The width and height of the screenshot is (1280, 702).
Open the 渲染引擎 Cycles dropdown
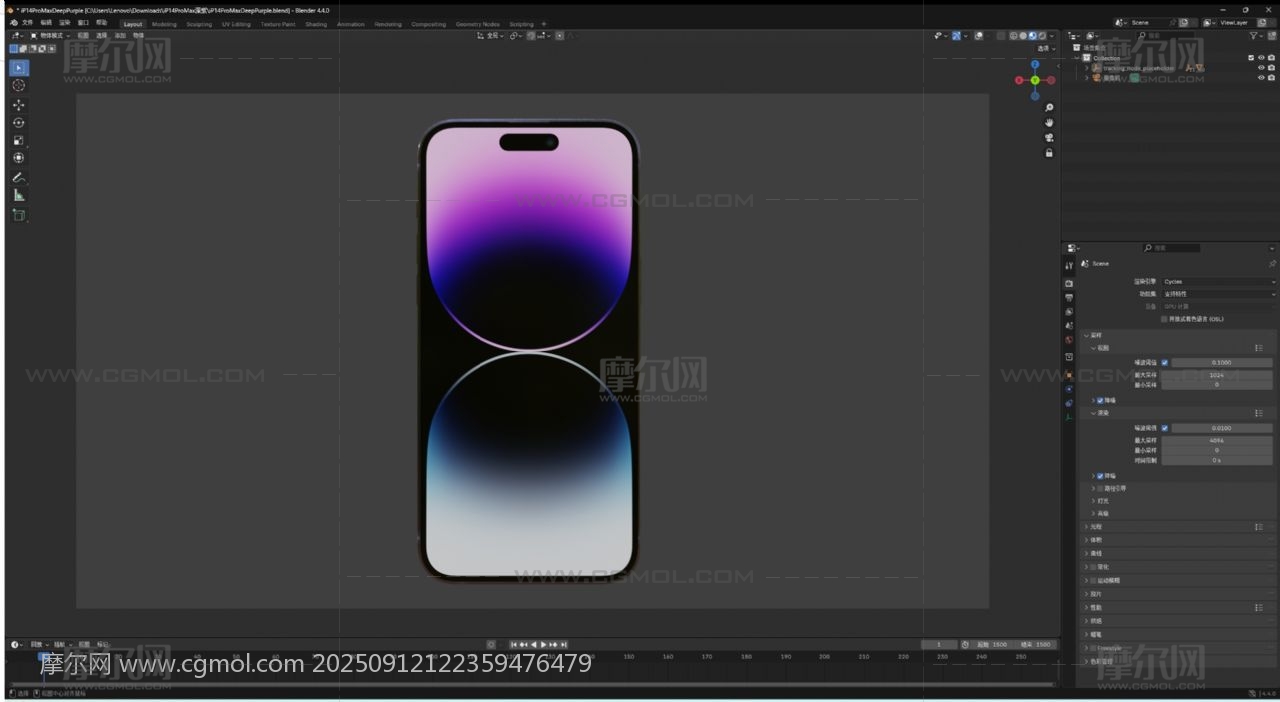pos(1219,282)
